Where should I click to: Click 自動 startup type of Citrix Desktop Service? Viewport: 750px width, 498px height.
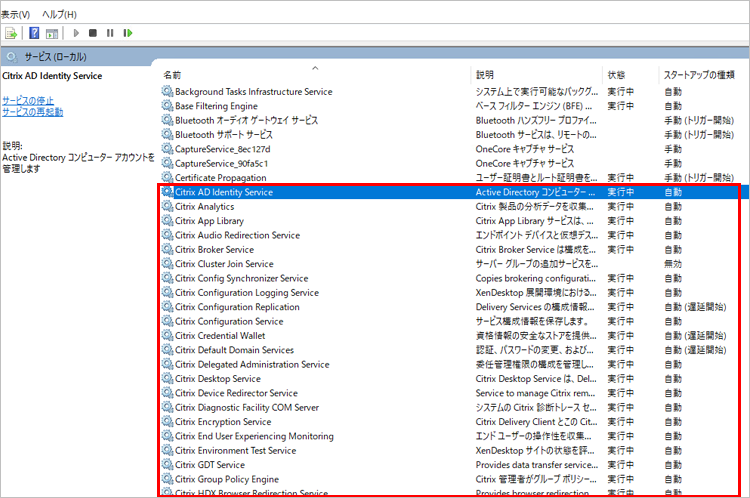pyautogui.click(x=673, y=379)
